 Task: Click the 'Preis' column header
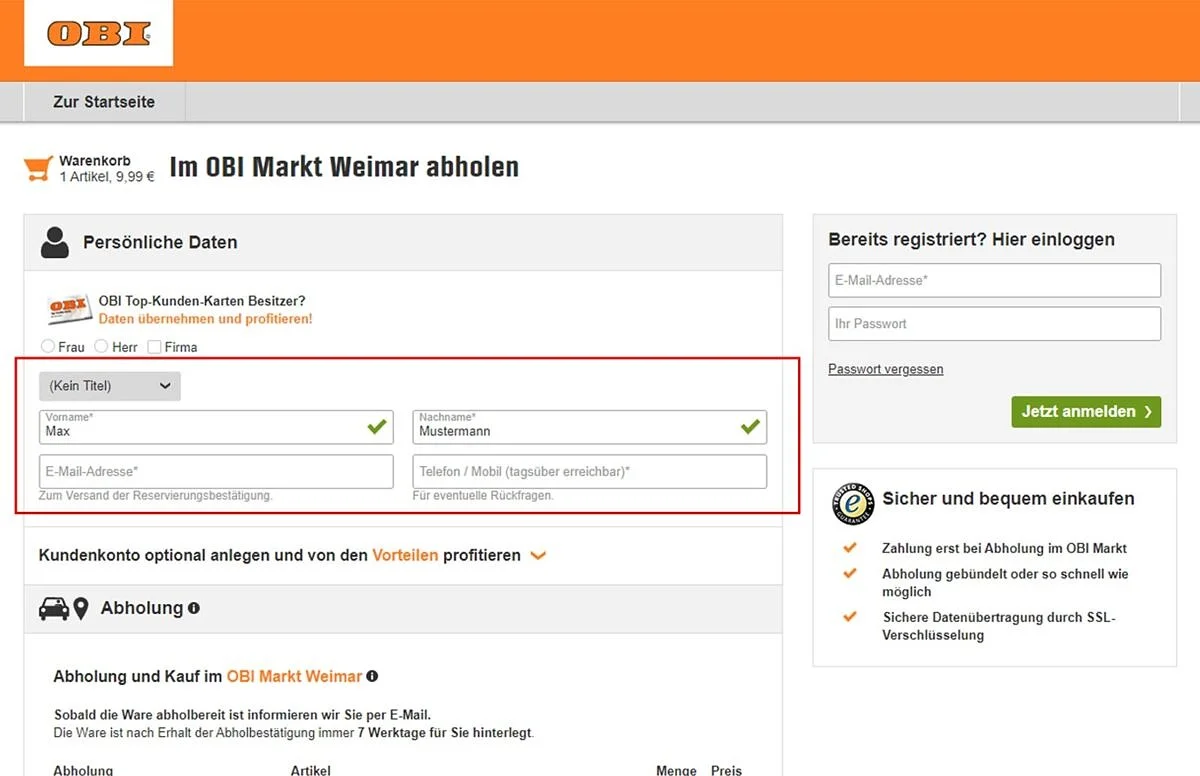pyautogui.click(x=726, y=770)
